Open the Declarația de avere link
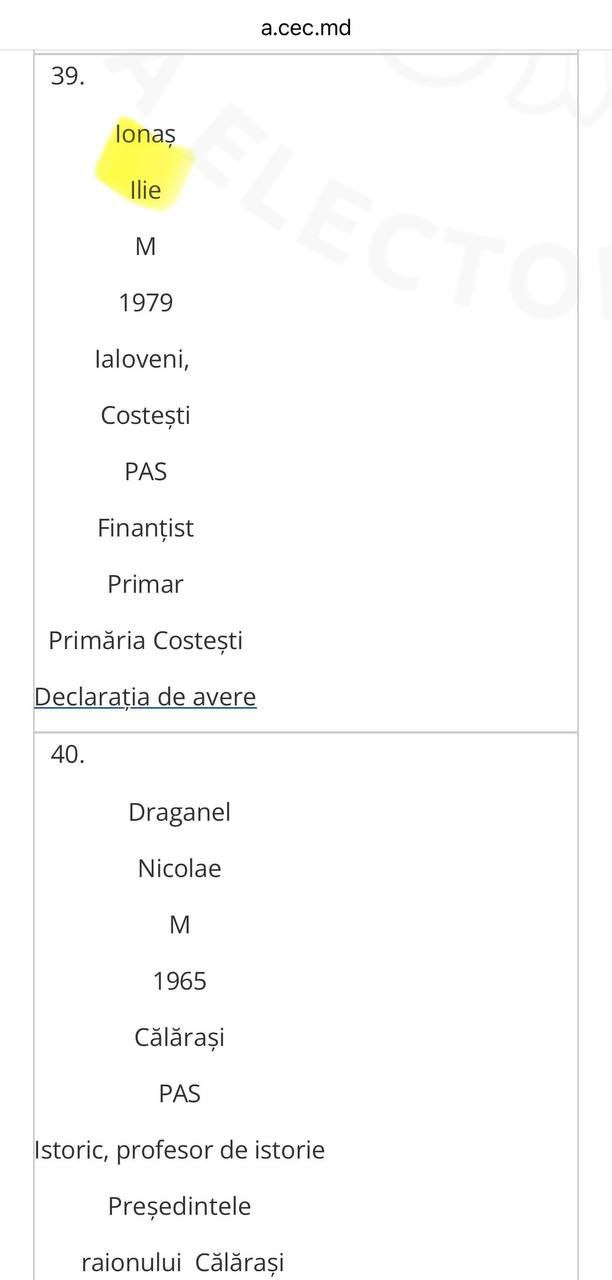 point(145,697)
